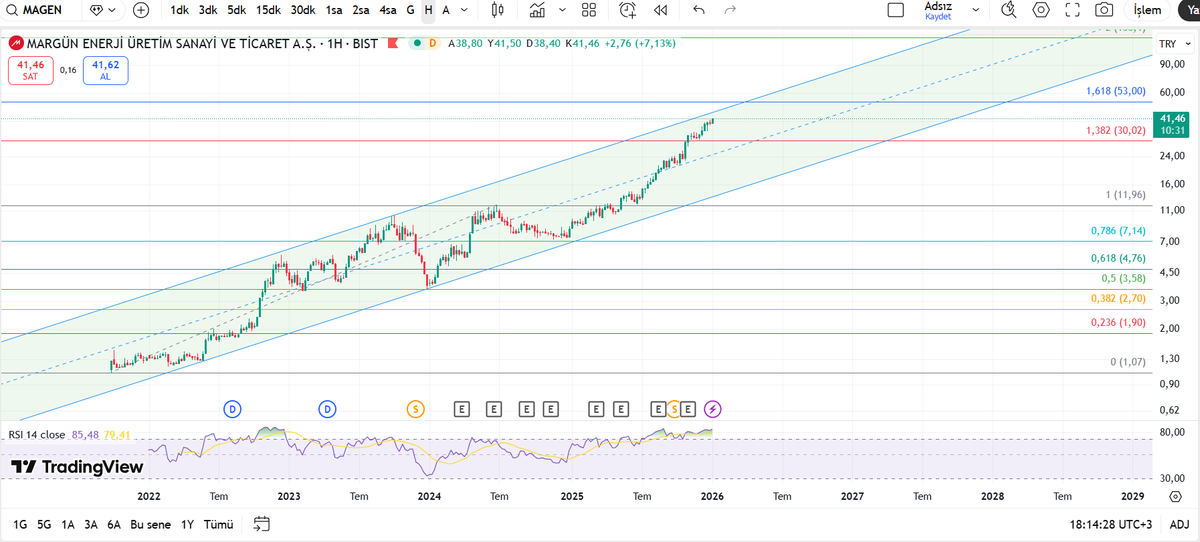
Task: Click the blue AL 41,62 buy button
Action: pos(105,70)
